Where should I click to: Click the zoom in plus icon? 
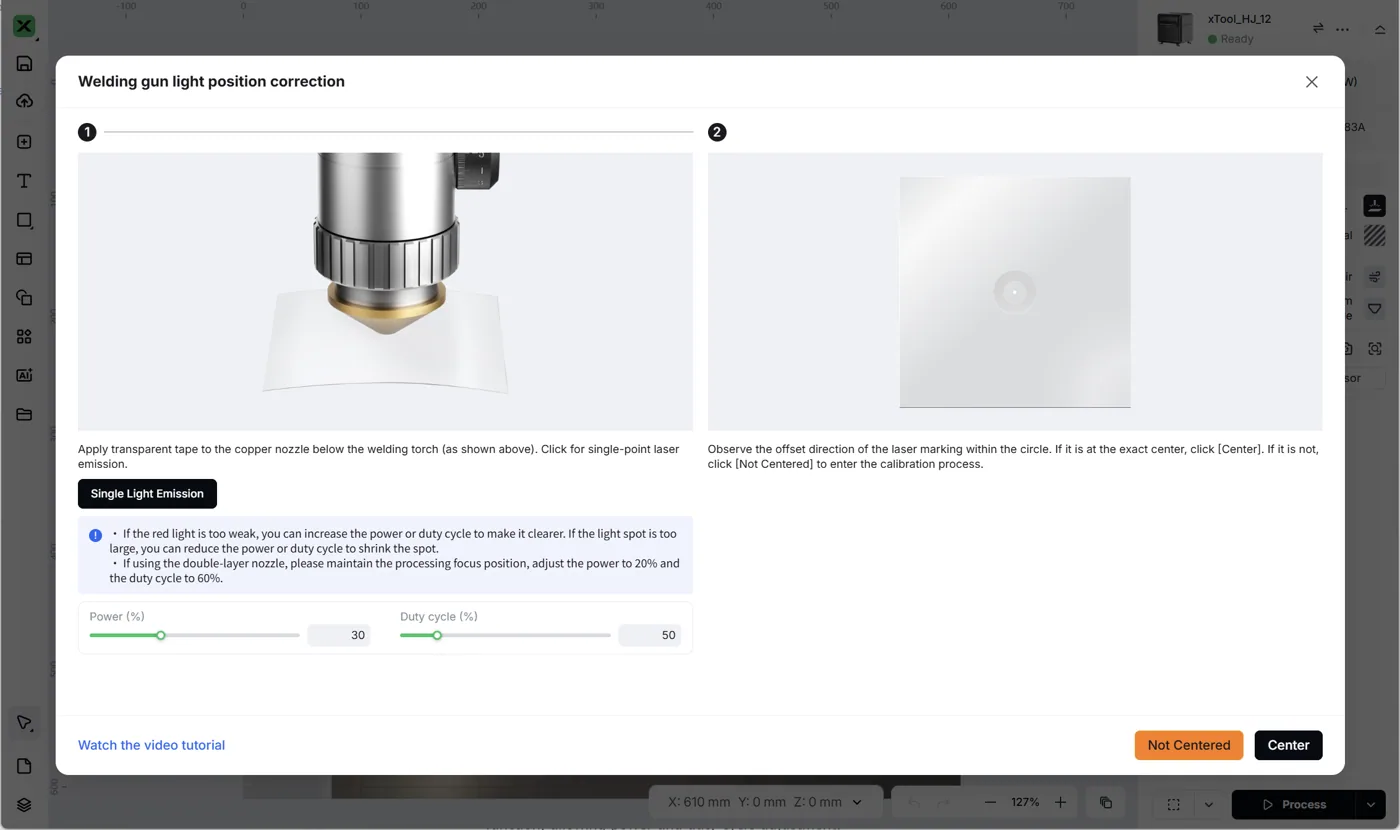[1061, 802]
